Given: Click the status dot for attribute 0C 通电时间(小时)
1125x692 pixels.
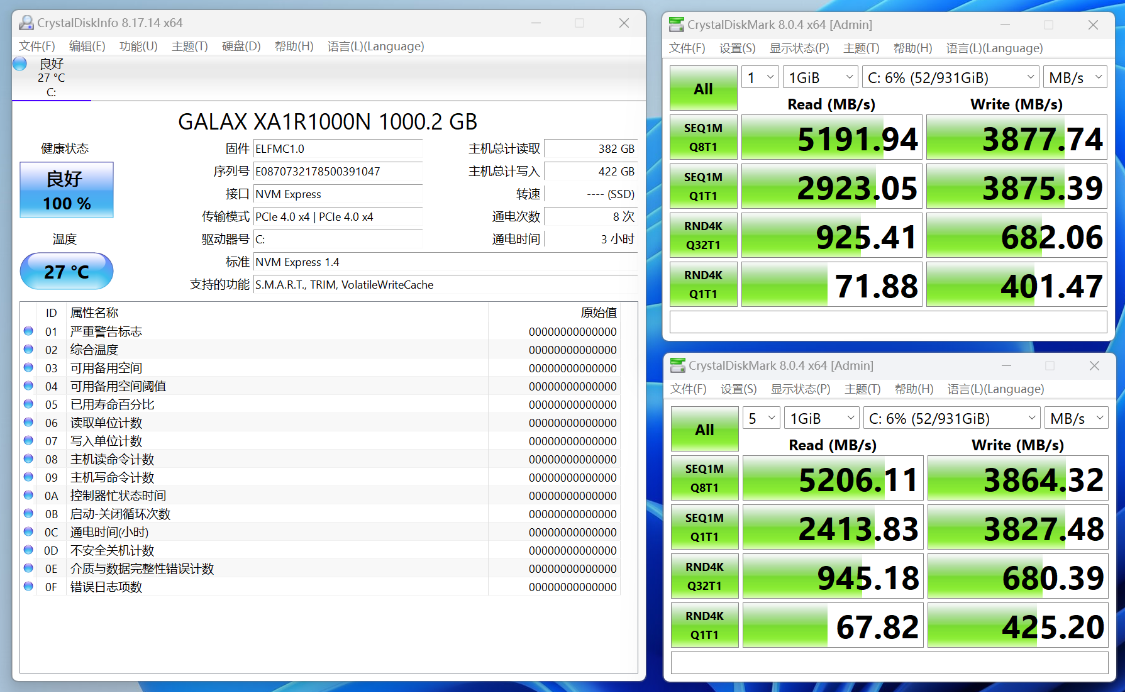Looking at the screenshot, I should [x=29, y=532].
